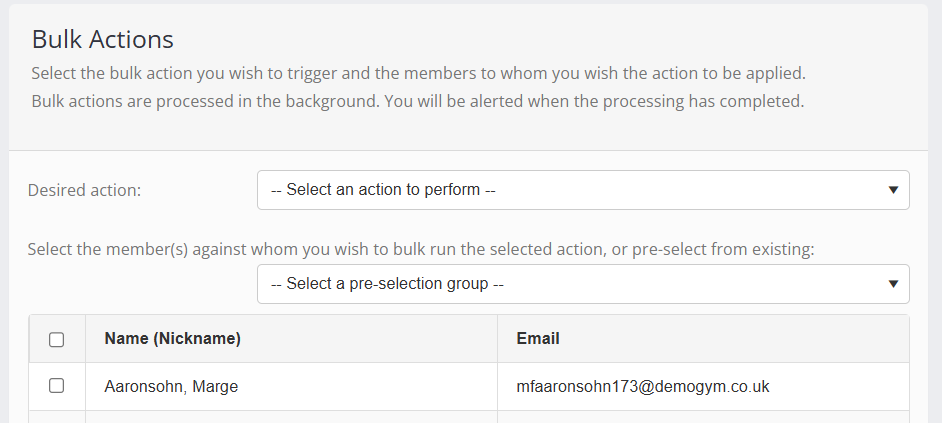942x423 pixels.
Task: Click the blank space after Marge's email address
Action: pos(840,387)
